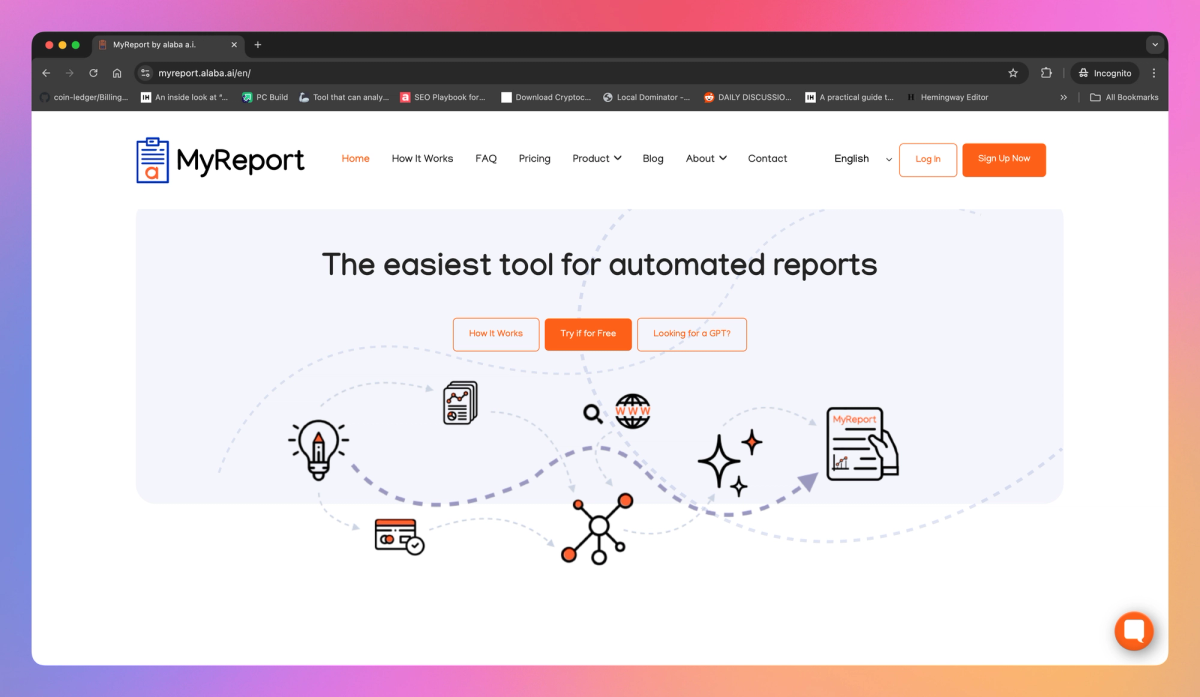
Task: Reload the current page
Action: pos(93,73)
